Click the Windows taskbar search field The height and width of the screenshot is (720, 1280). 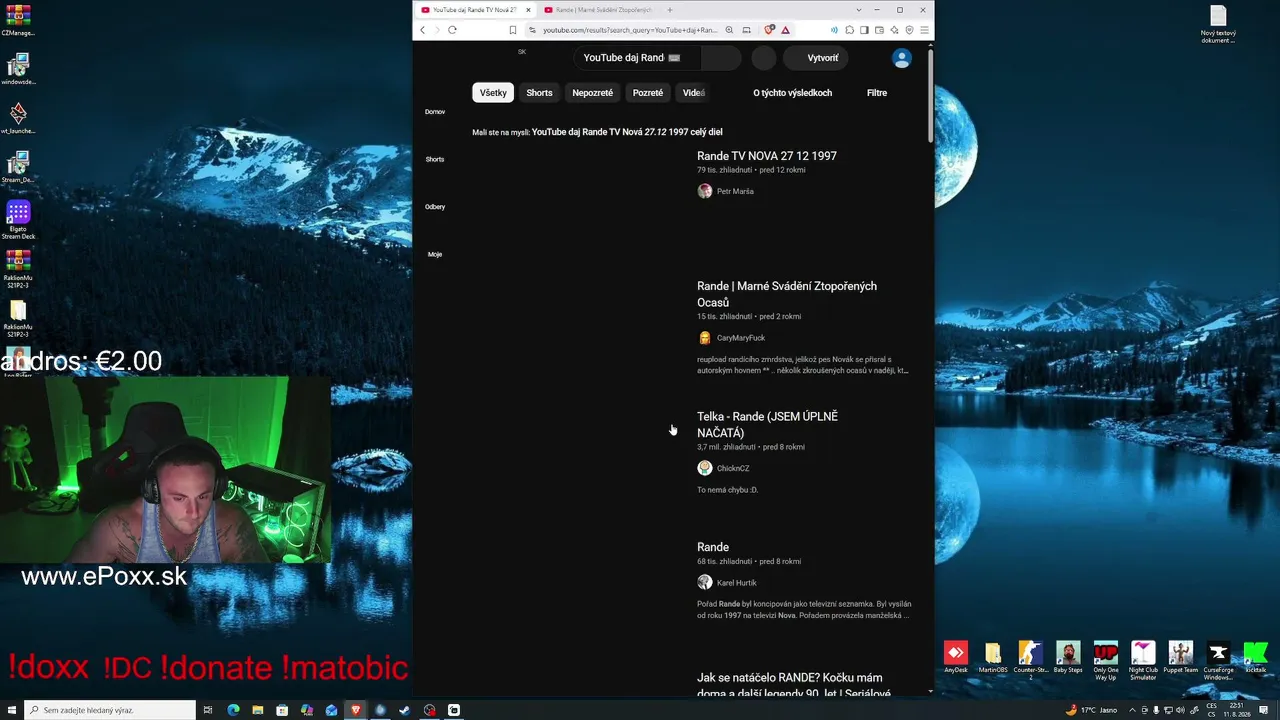coord(109,710)
